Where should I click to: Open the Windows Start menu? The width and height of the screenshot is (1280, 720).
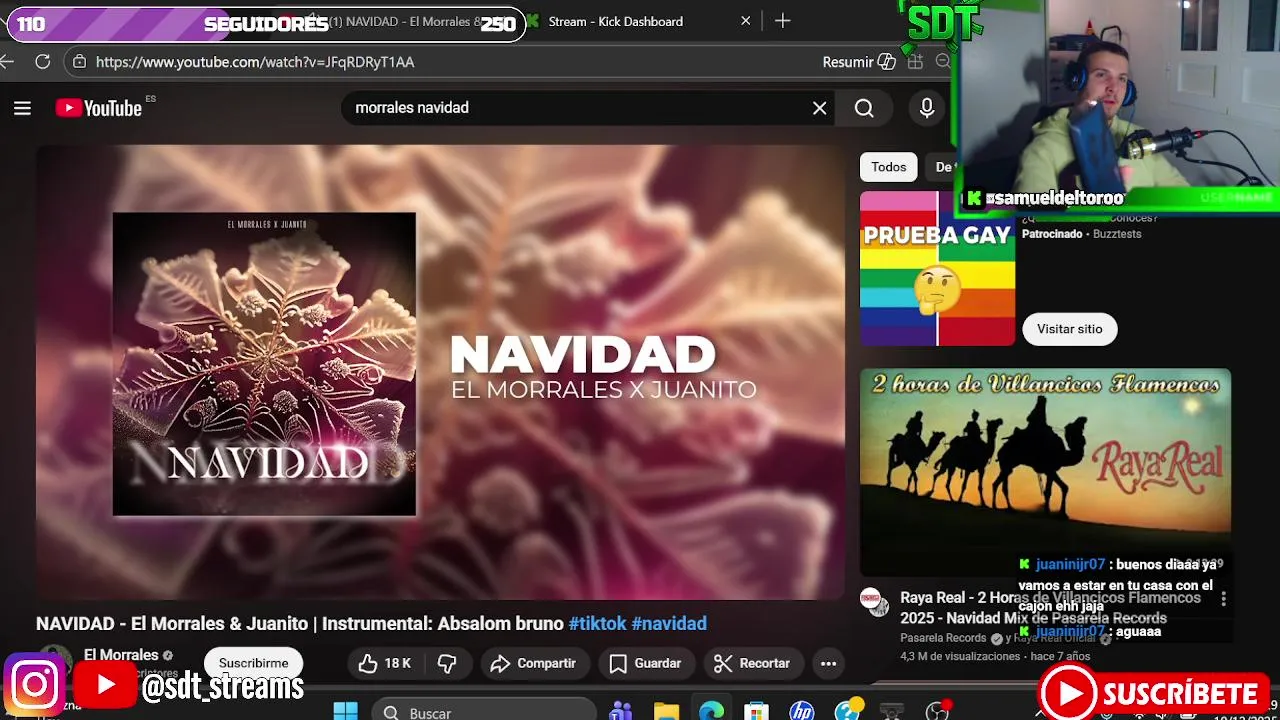pos(345,711)
